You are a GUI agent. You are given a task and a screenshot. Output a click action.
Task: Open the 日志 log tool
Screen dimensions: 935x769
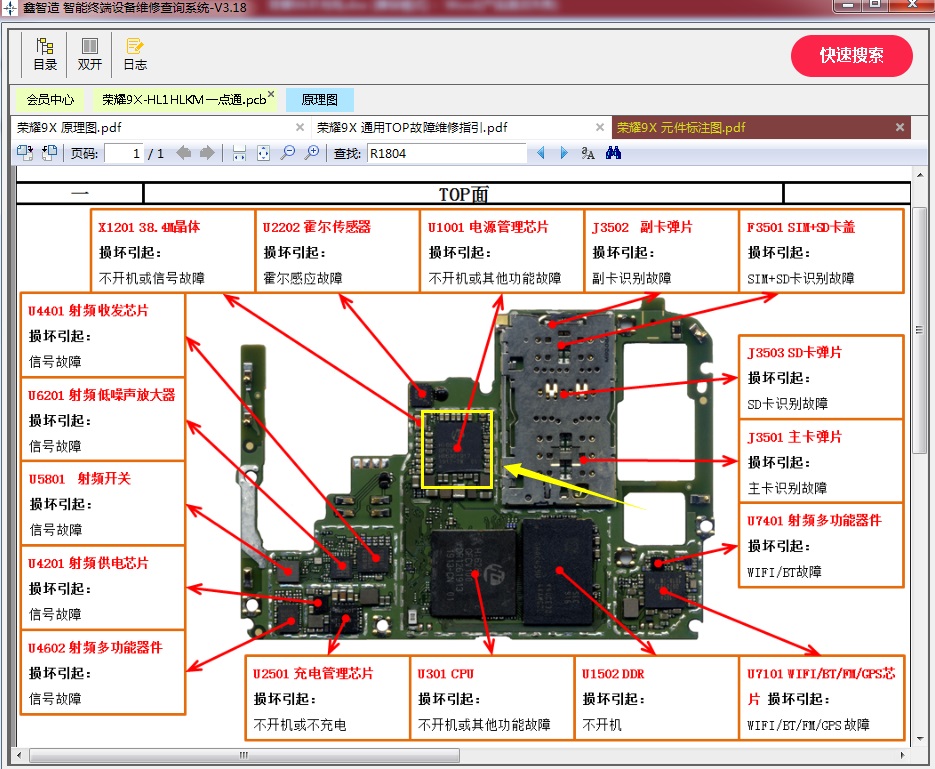135,54
